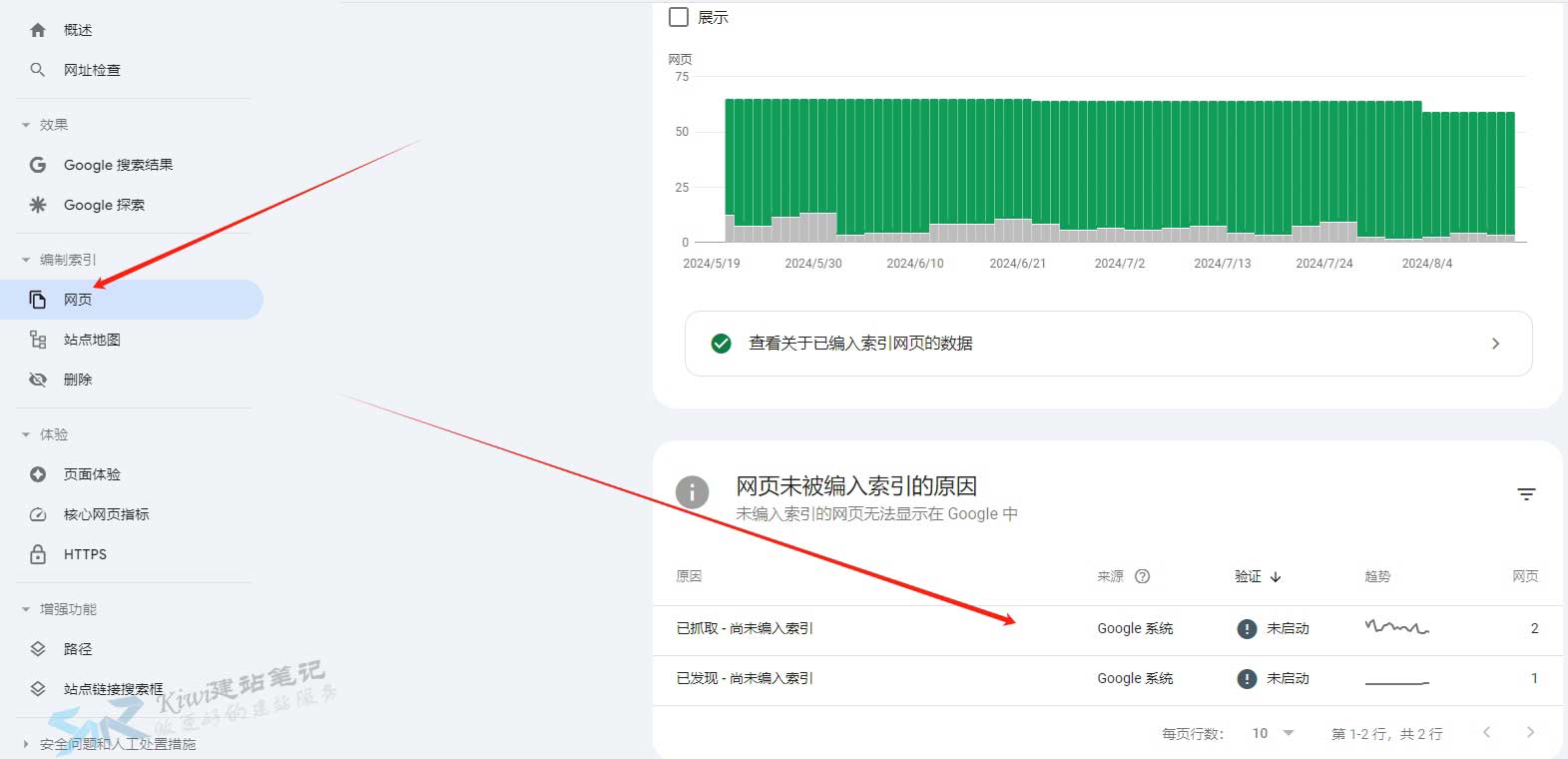Click 未启动 status in the 已抓取 row
This screenshot has height=759, width=1568.
coord(1288,629)
